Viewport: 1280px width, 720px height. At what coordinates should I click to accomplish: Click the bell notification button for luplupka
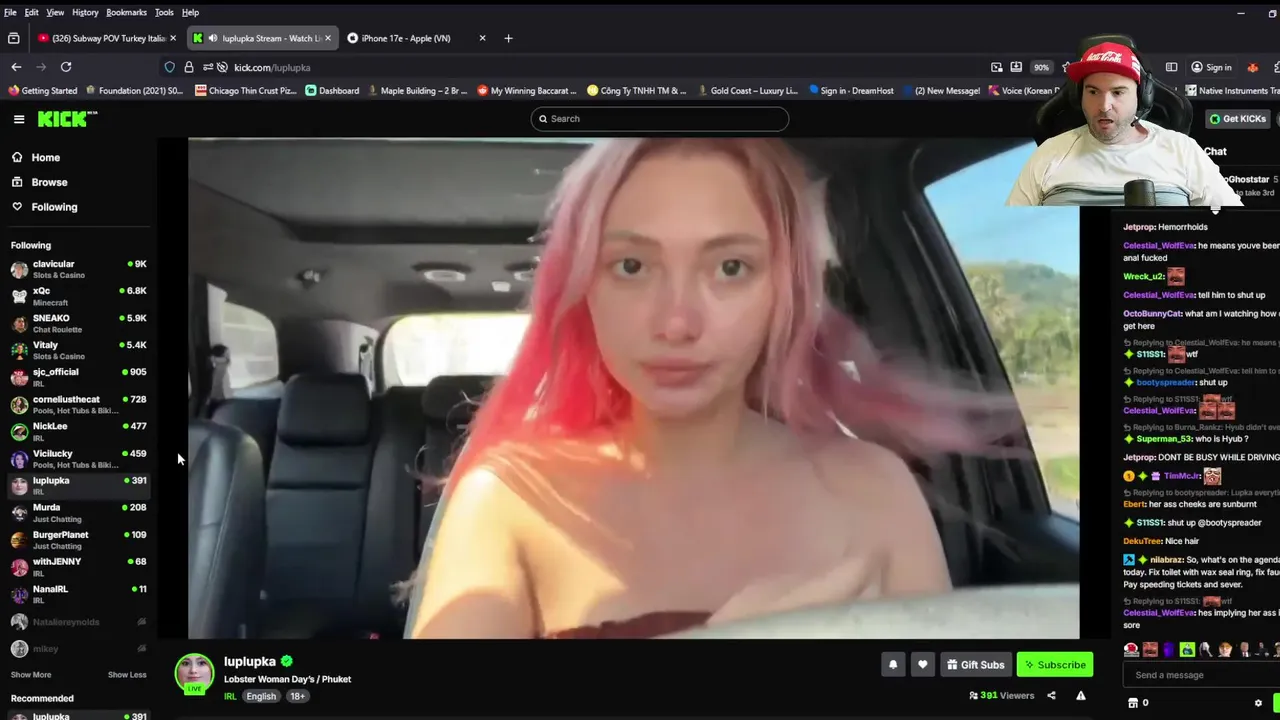[893, 664]
